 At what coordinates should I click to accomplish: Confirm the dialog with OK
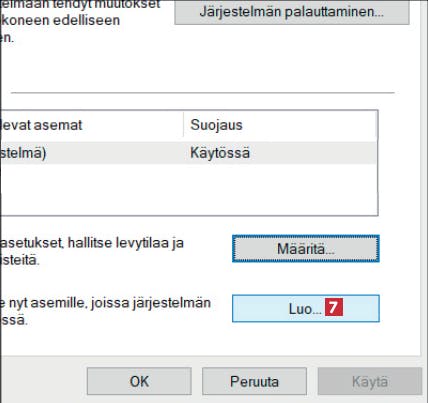[x=139, y=381]
